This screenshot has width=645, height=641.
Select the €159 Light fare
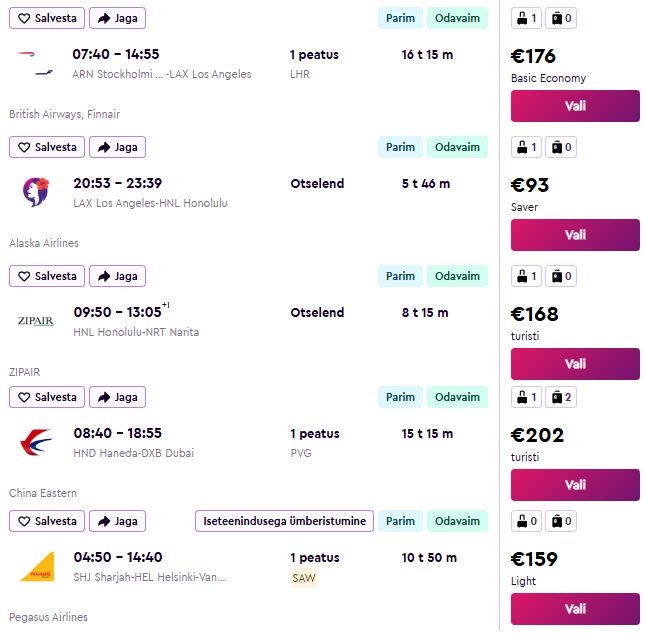[x=575, y=608]
